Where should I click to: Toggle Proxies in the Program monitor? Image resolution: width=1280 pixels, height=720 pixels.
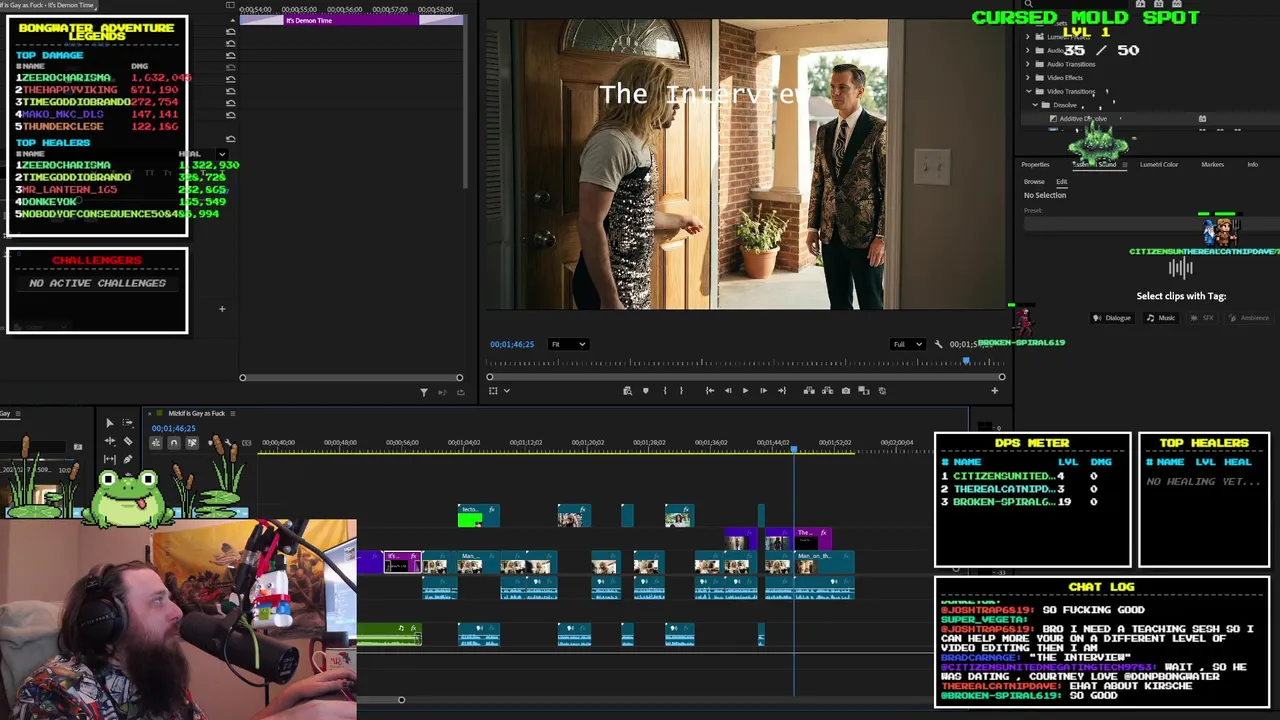click(881, 391)
